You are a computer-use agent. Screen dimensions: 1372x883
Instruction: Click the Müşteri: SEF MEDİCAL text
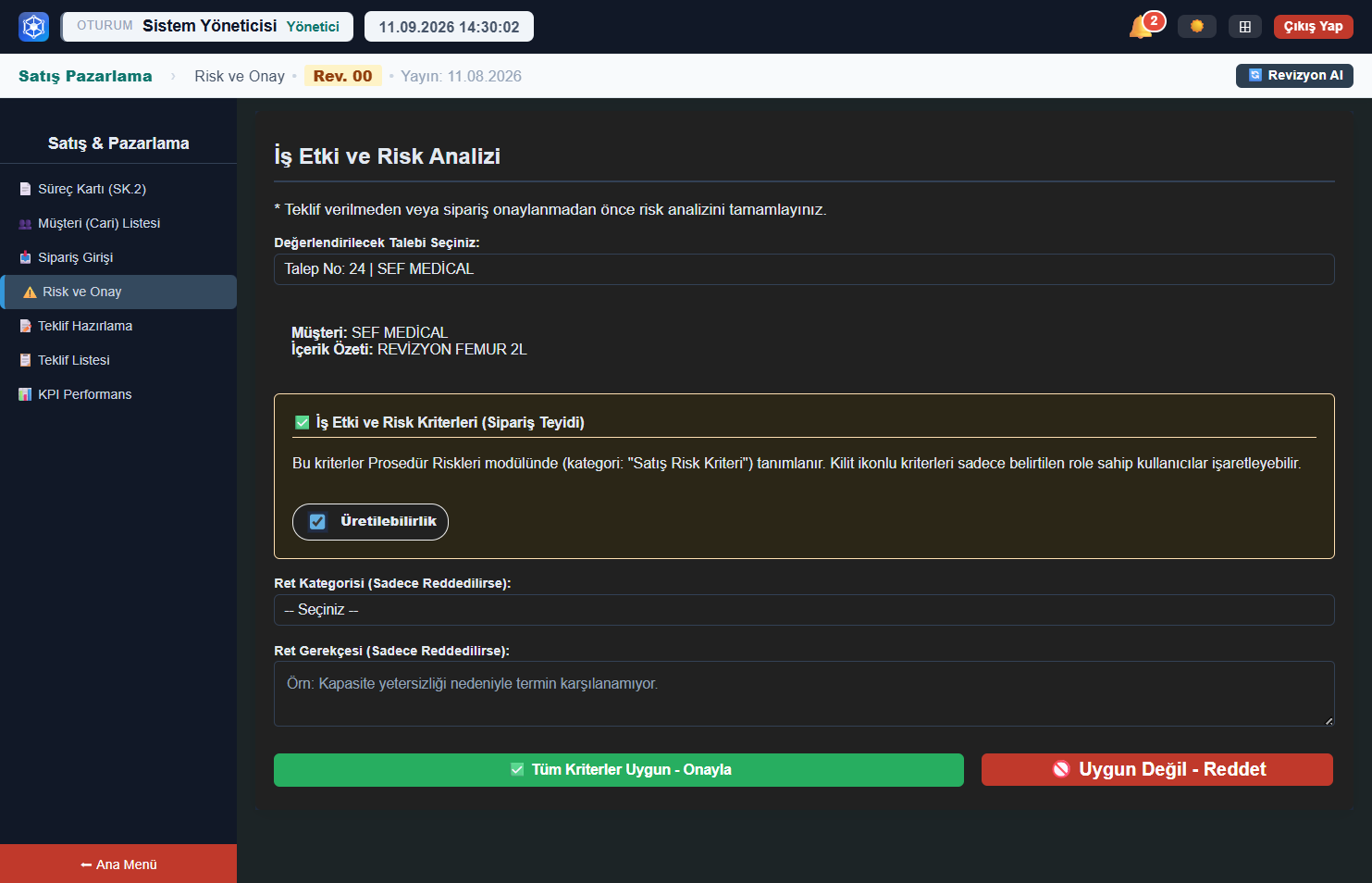[369, 332]
